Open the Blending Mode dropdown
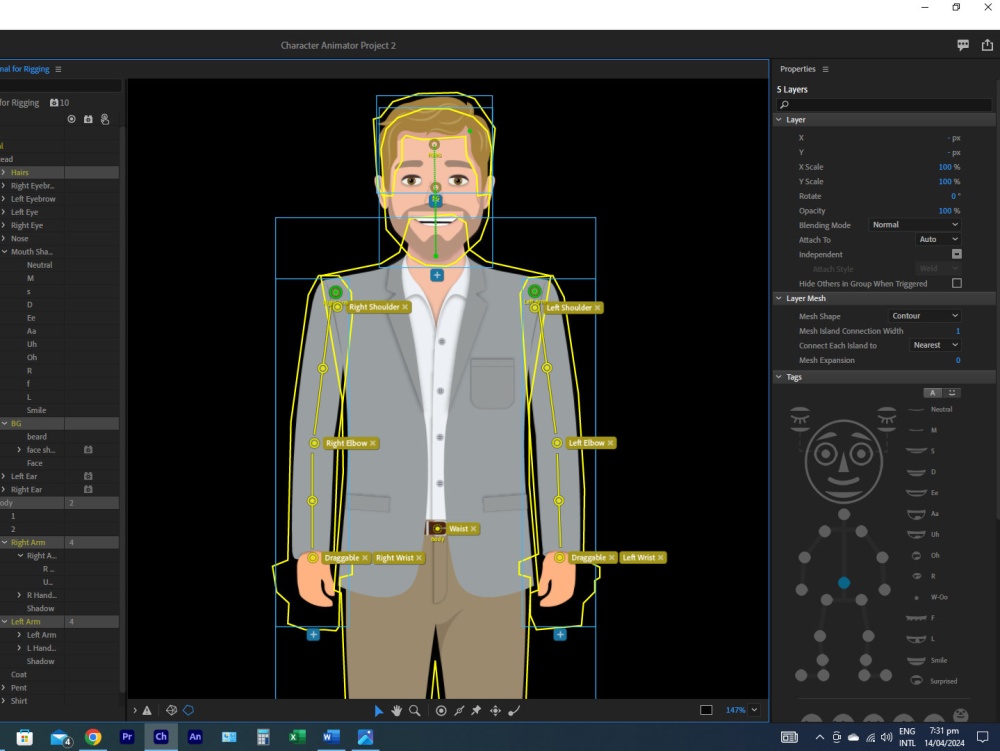 tap(913, 225)
